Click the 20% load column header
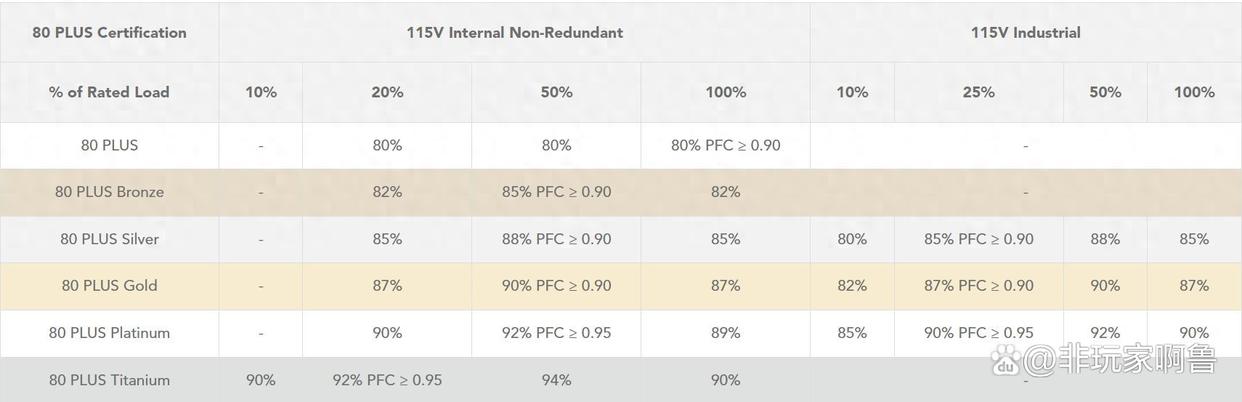Image resolution: width=1242 pixels, height=402 pixels. (387, 92)
